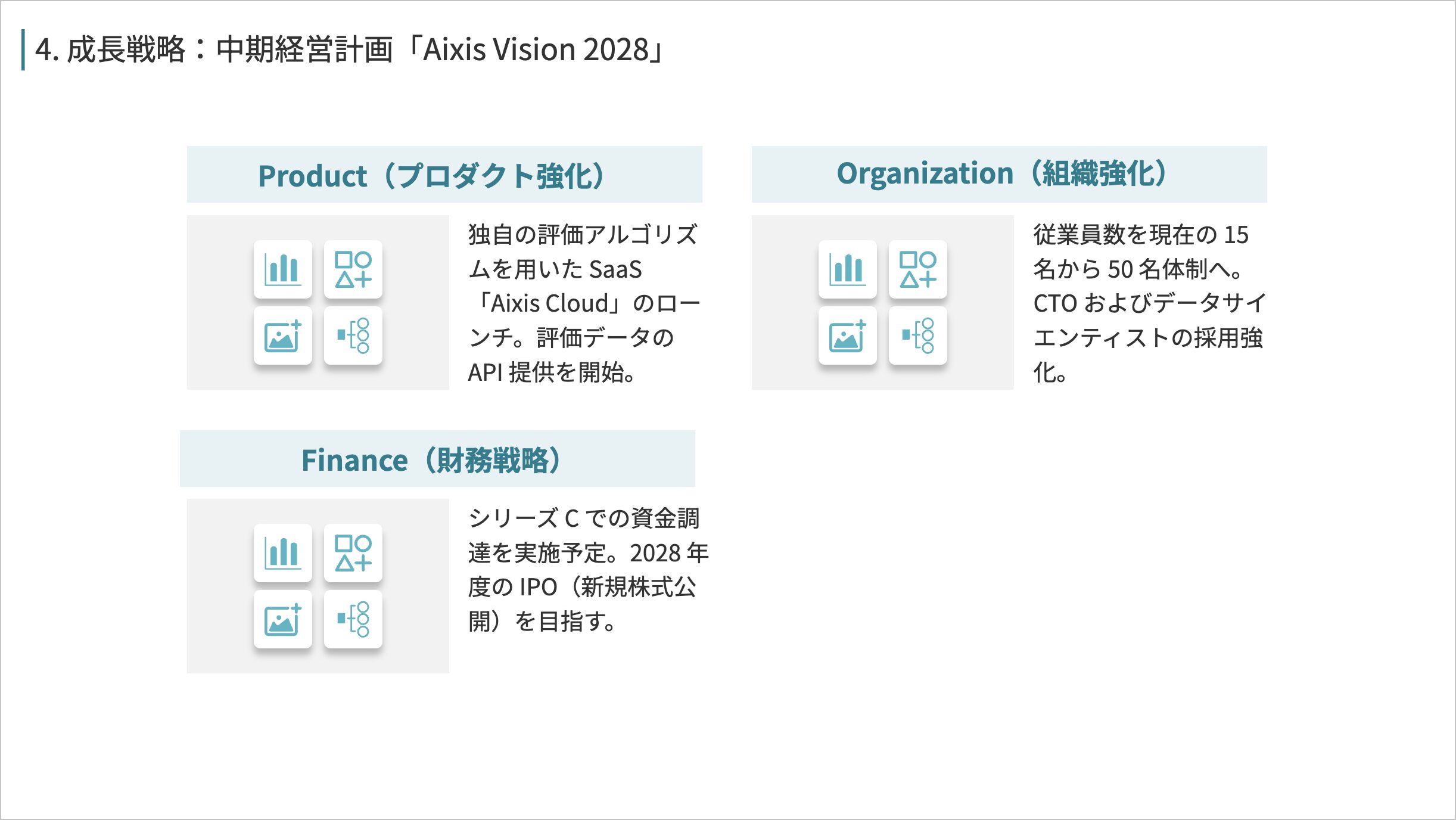The image size is (1456, 820).
Task: Insert SmartArt diagram in Finance placeholder
Action: point(353,619)
